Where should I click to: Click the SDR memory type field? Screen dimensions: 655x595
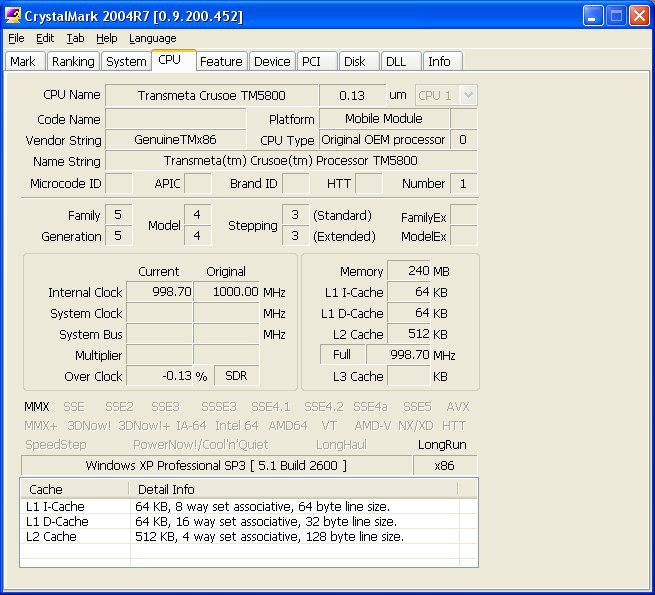tap(236, 376)
